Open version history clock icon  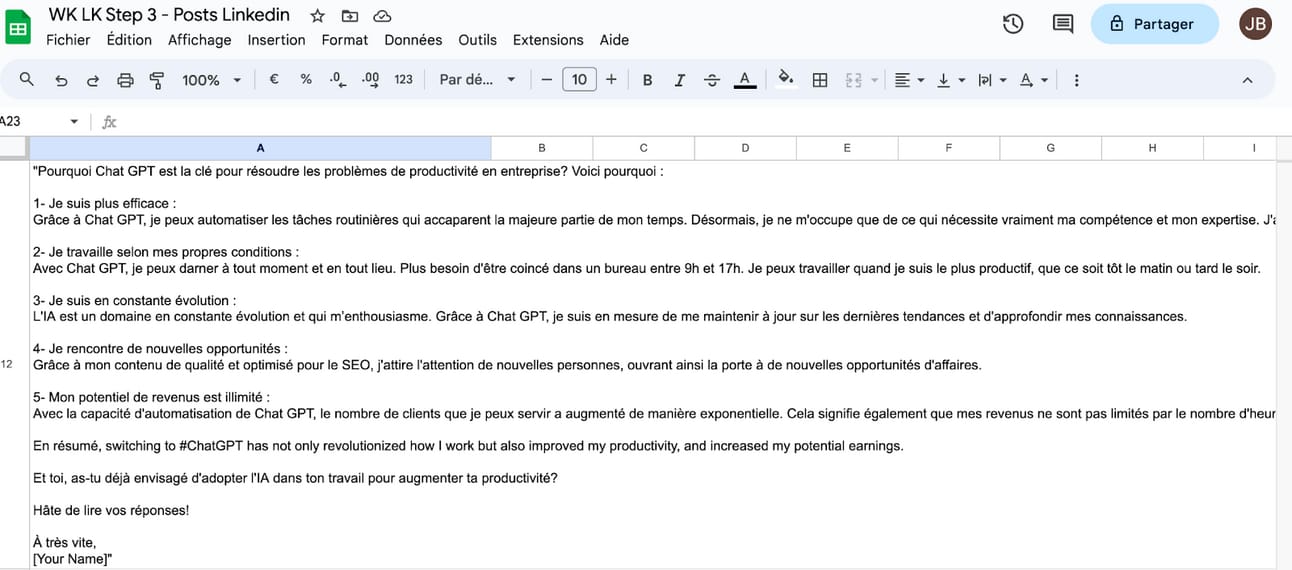click(x=1013, y=23)
